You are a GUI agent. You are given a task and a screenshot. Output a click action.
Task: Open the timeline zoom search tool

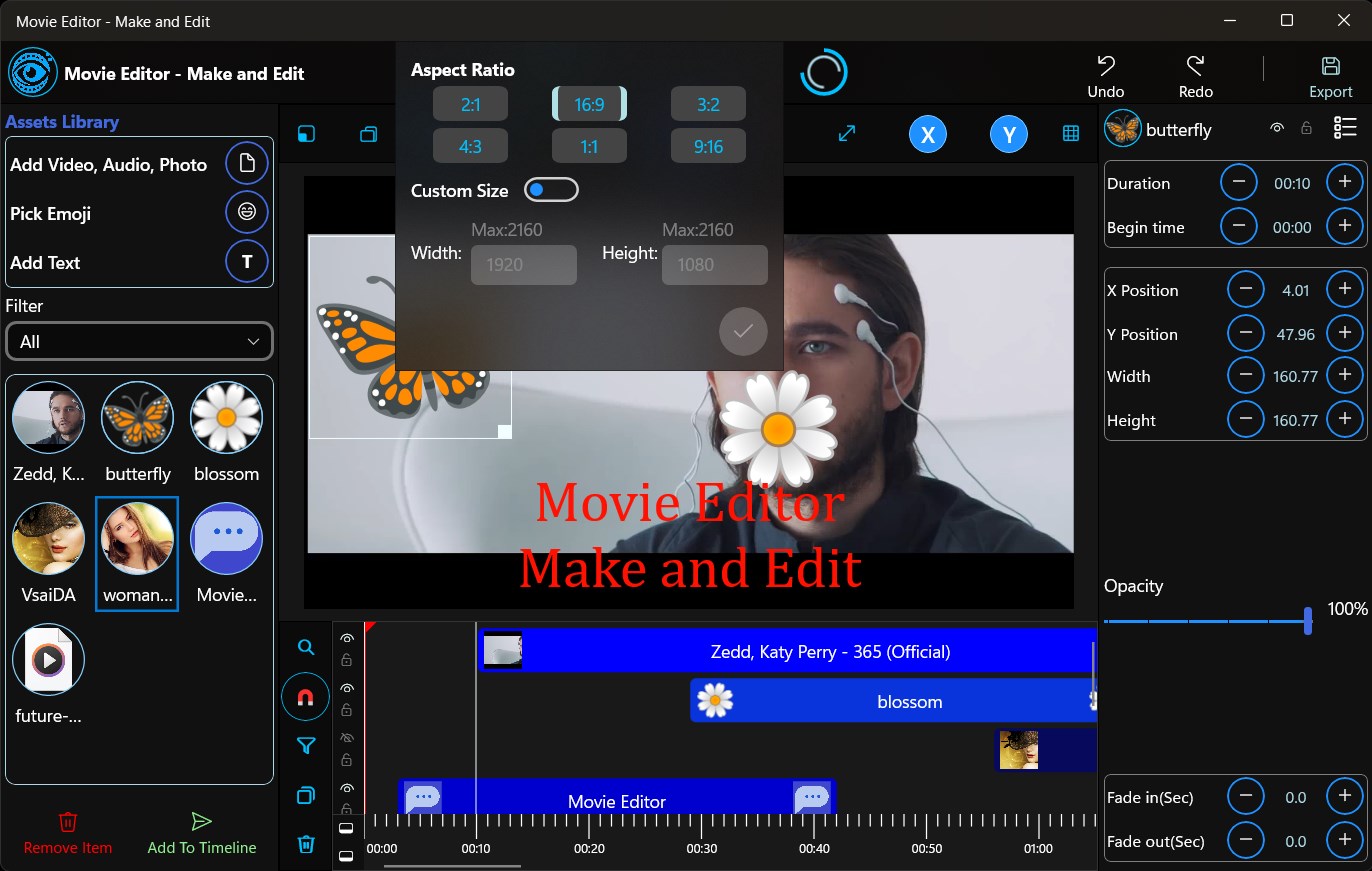pyautogui.click(x=305, y=647)
